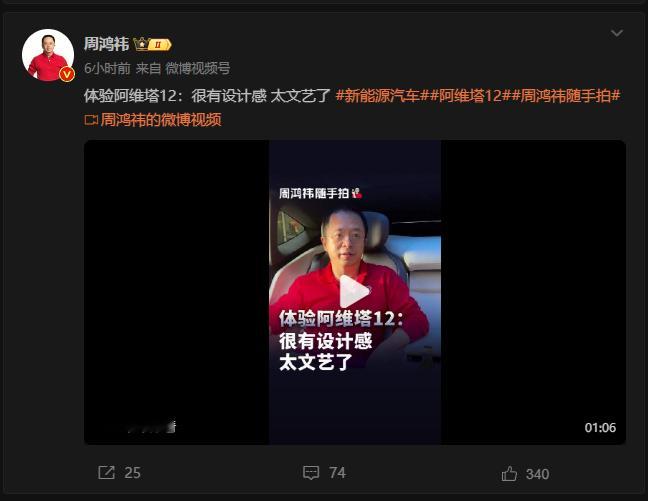Click the video camera icon before video link
The width and height of the screenshot is (648, 501).
[91, 120]
